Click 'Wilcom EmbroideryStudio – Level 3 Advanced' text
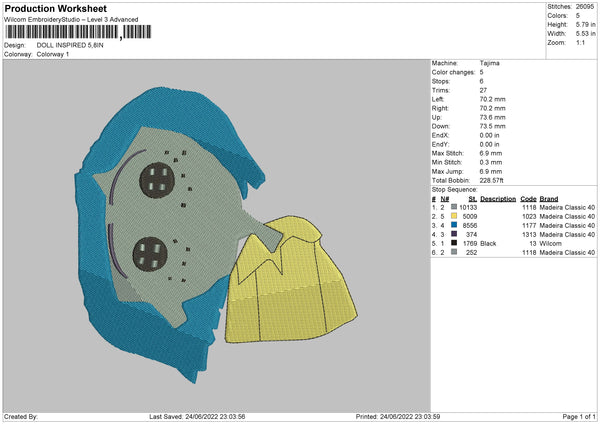The image size is (600, 424). (71, 20)
